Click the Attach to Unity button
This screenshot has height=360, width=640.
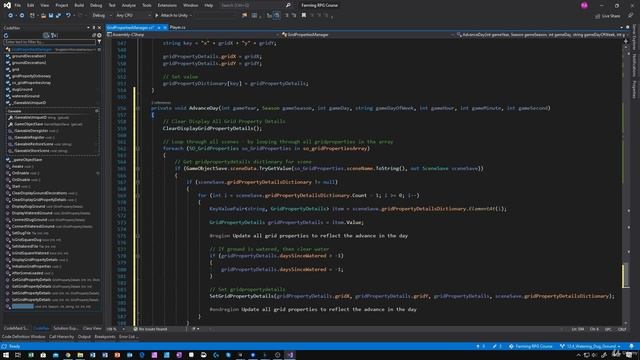click(173, 16)
